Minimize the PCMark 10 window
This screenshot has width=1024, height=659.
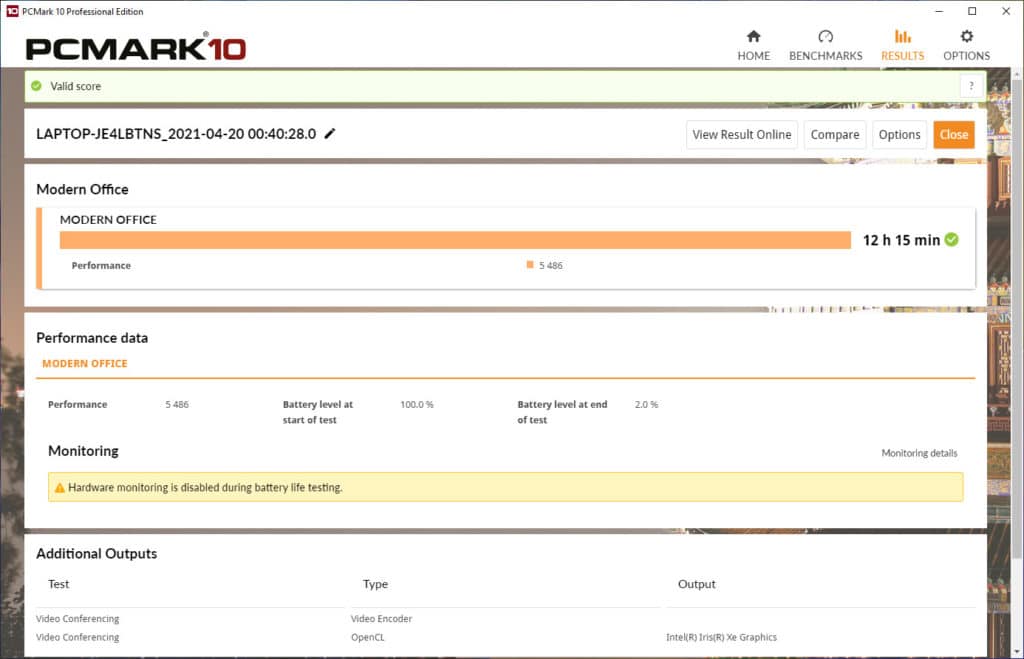pos(939,11)
